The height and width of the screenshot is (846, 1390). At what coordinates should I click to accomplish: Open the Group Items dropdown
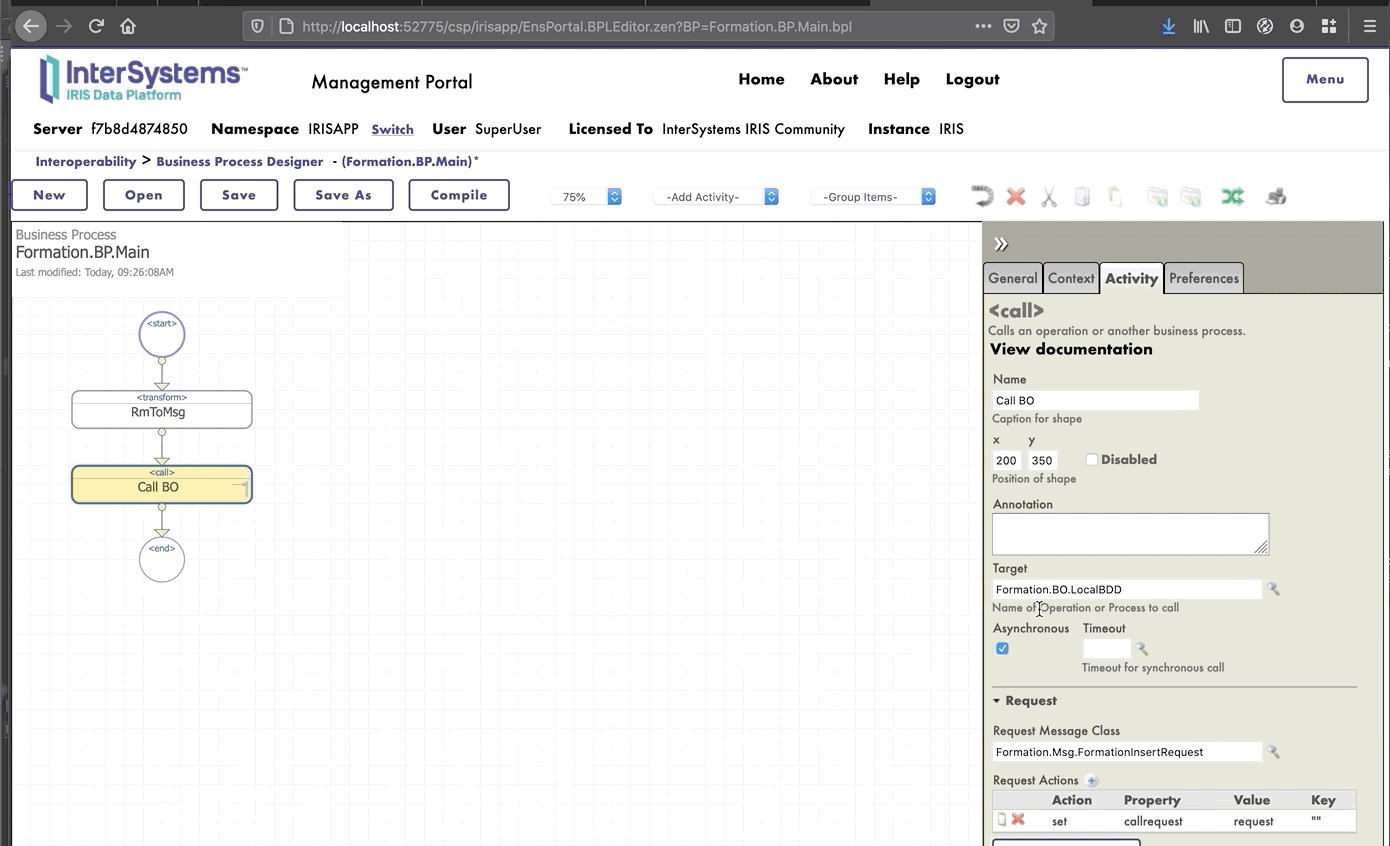pos(873,197)
